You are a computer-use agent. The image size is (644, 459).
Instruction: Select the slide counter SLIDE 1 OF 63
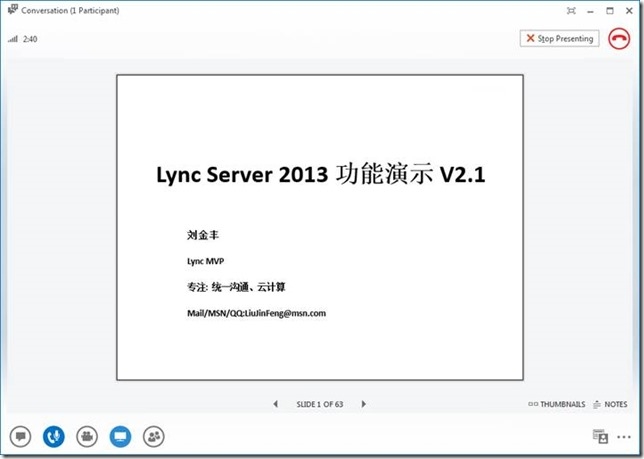click(x=320, y=404)
